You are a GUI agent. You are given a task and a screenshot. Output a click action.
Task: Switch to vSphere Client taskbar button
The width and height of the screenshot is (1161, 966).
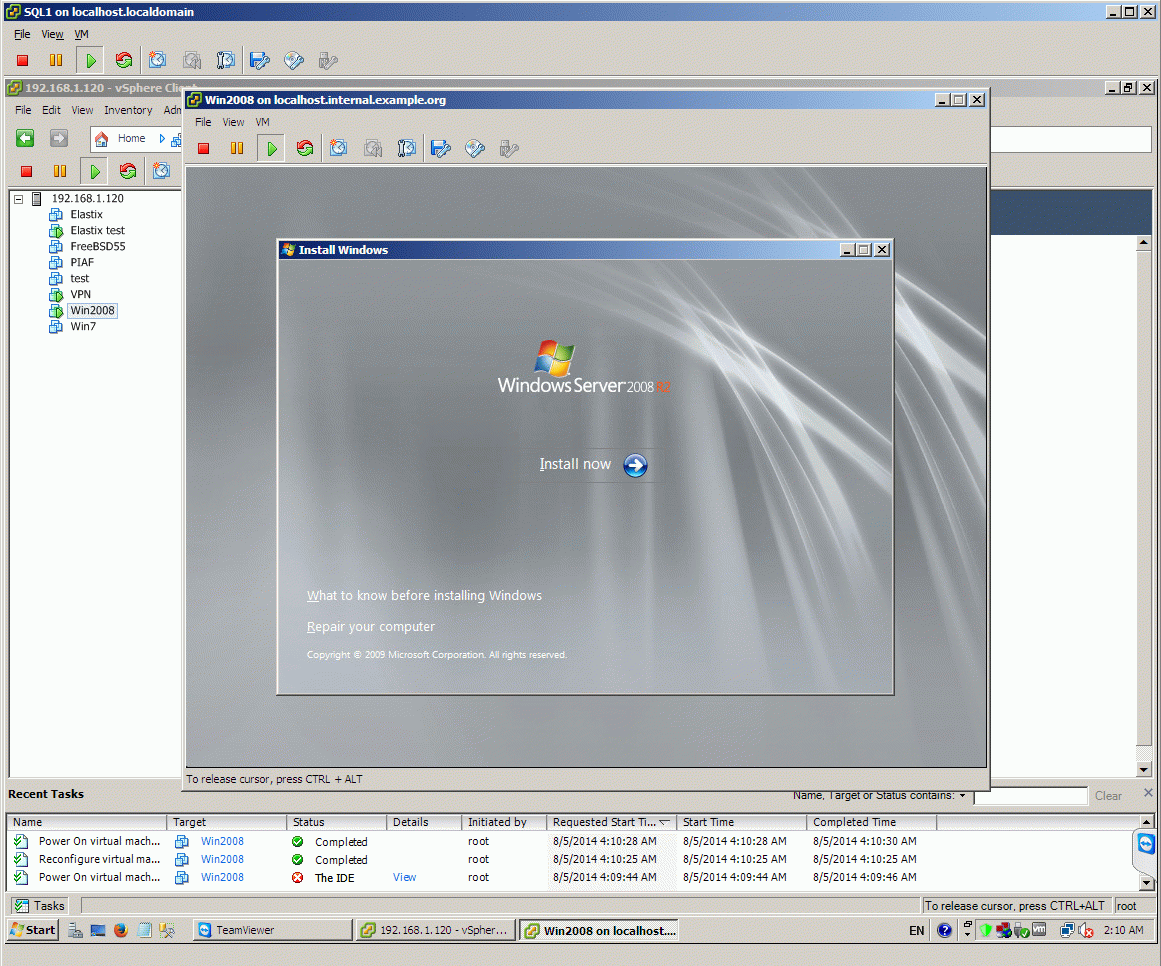(435, 930)
